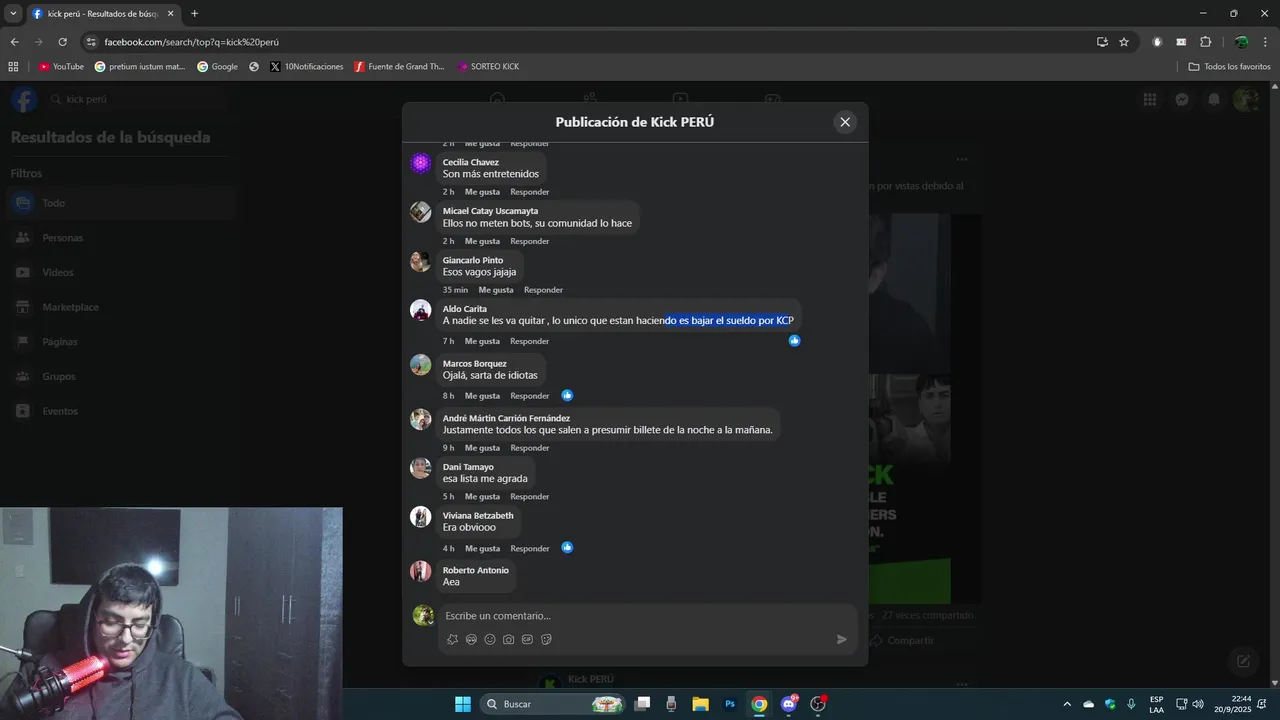Screen dimensions: 1280x720
Task: Like Aldo Carita's comment
Action: [482, 341]
